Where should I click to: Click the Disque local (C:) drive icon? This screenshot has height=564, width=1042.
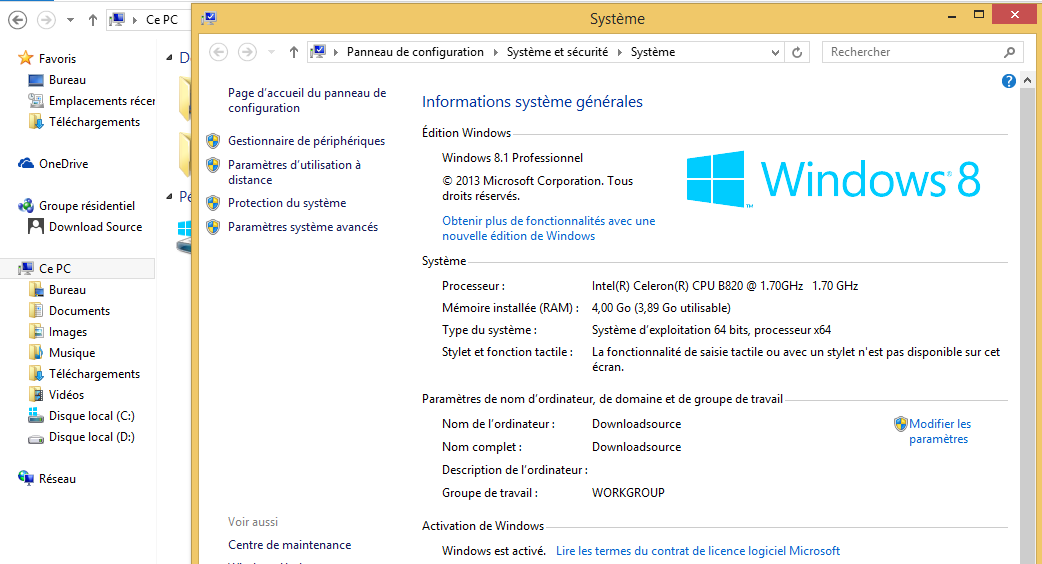[x=36, y=416]
